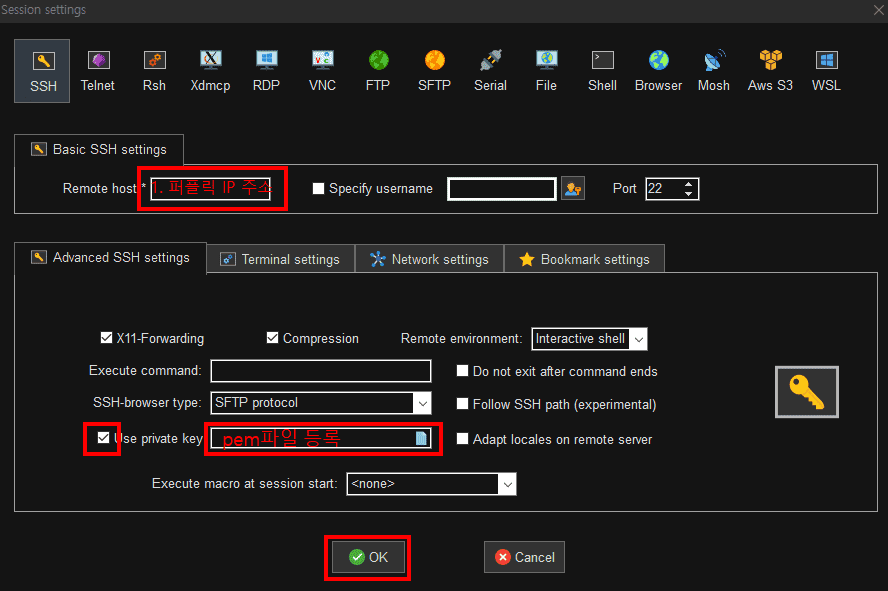Select the Aws S3 session type
This screenshot has height=591, width=888.
pyautogui.click(x=770, y=71)
